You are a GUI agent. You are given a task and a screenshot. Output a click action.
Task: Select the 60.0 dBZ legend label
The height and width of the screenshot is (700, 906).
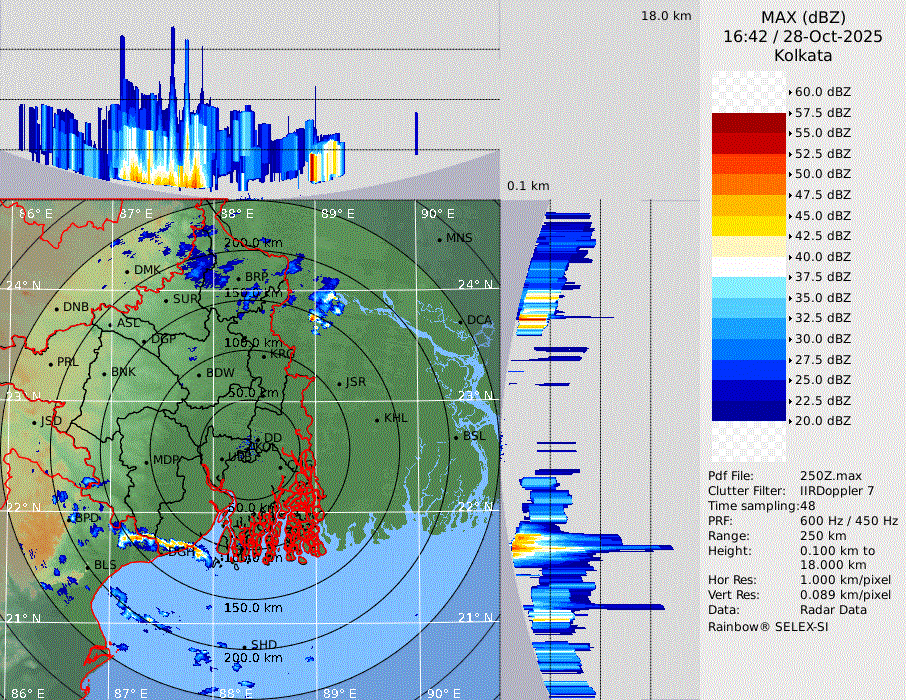[822, 92]
